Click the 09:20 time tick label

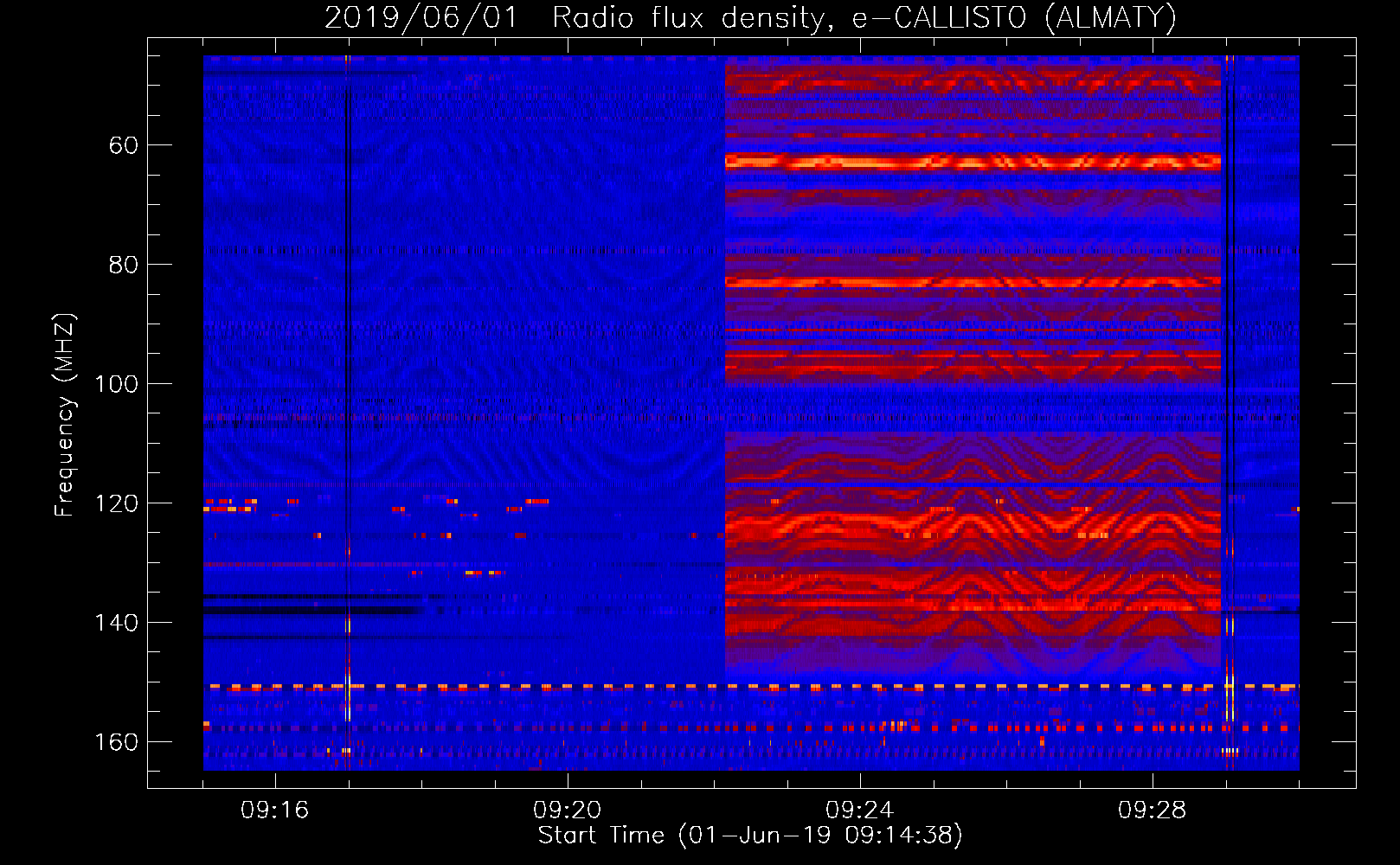(x=568, y=811)
